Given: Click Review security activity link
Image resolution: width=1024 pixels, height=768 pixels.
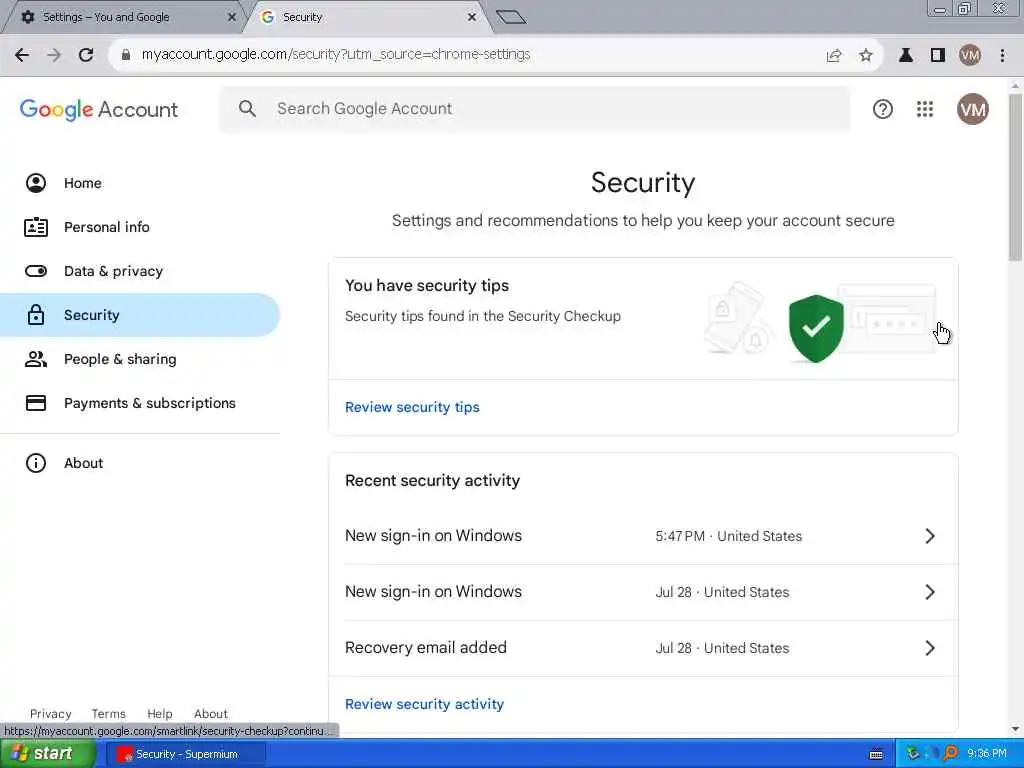Looking at the screenshot, I should 424,704.
